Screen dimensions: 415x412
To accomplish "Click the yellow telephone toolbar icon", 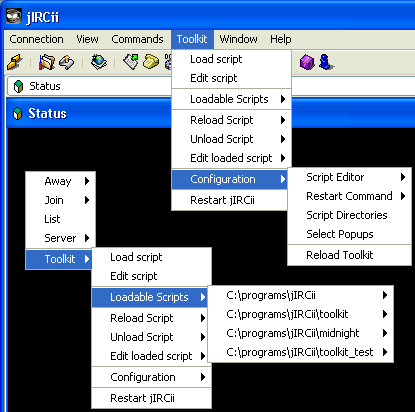I will pos(151,62).
